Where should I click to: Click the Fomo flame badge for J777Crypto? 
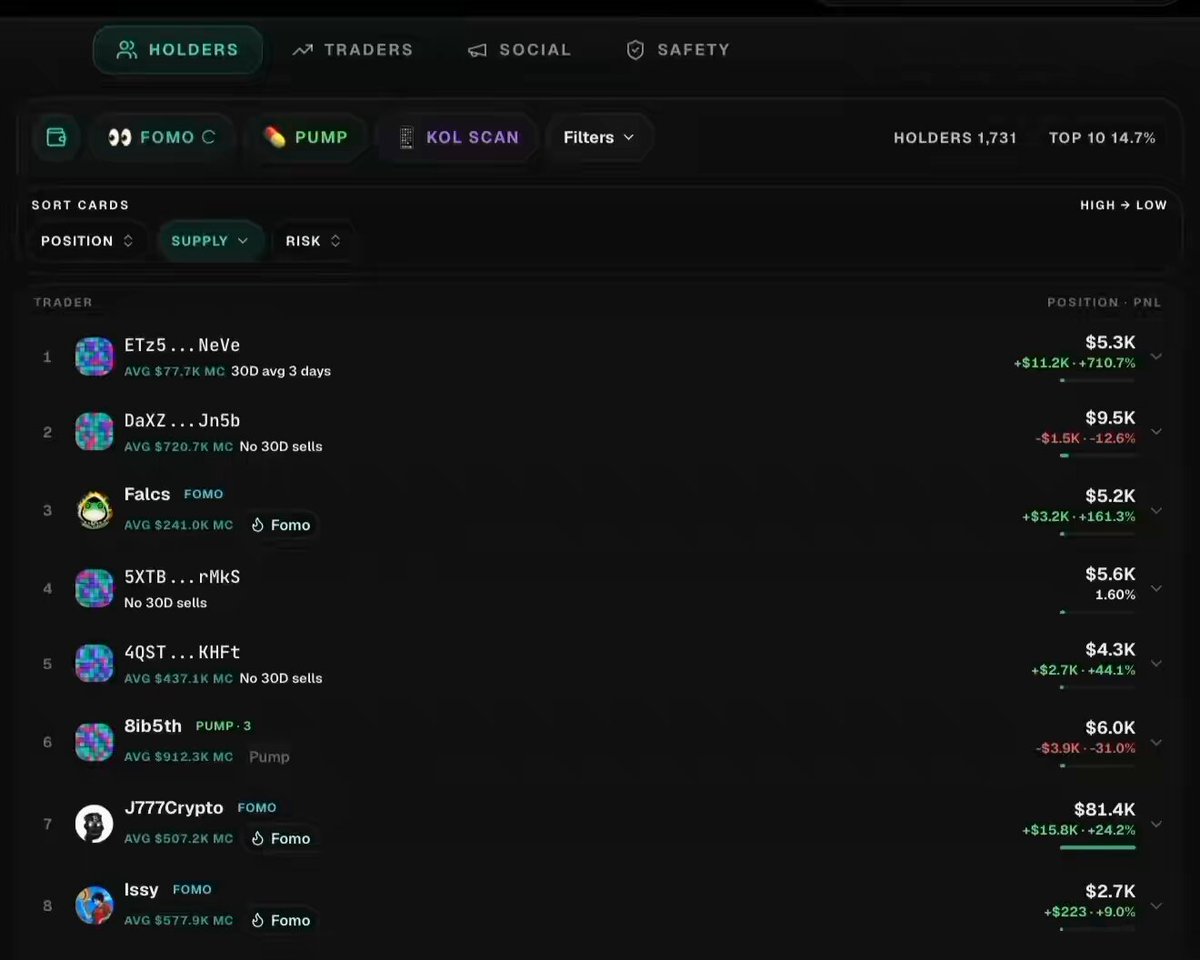(x=281, y=839)
